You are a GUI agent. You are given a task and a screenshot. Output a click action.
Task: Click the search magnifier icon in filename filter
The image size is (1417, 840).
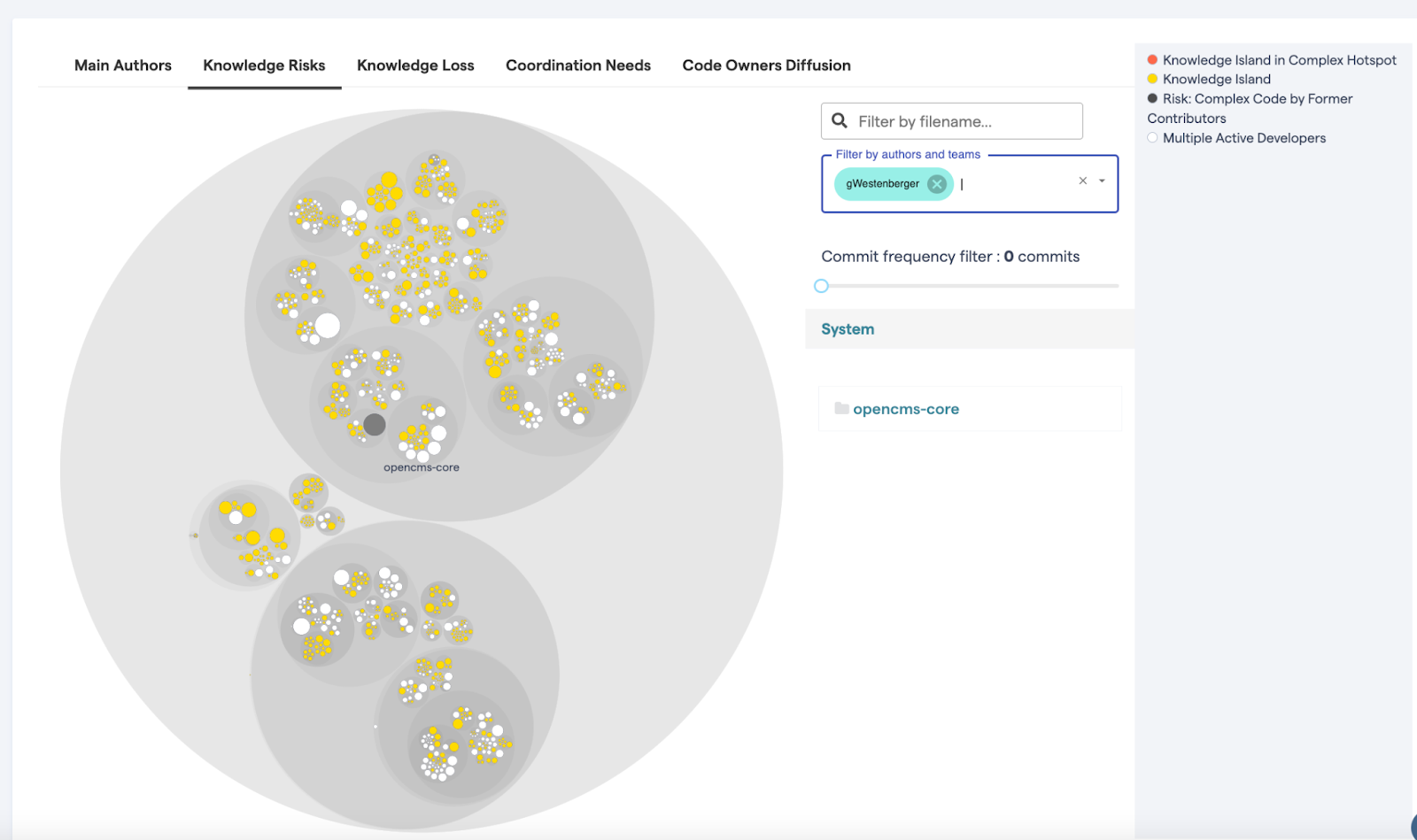840,120
